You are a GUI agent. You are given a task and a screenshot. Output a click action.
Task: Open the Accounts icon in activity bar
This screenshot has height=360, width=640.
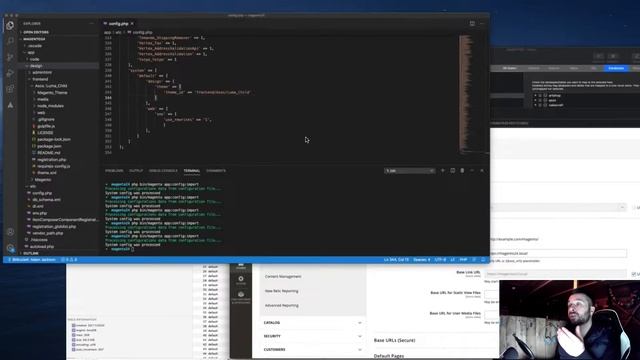pyautogui.click(x=10, y=232)
